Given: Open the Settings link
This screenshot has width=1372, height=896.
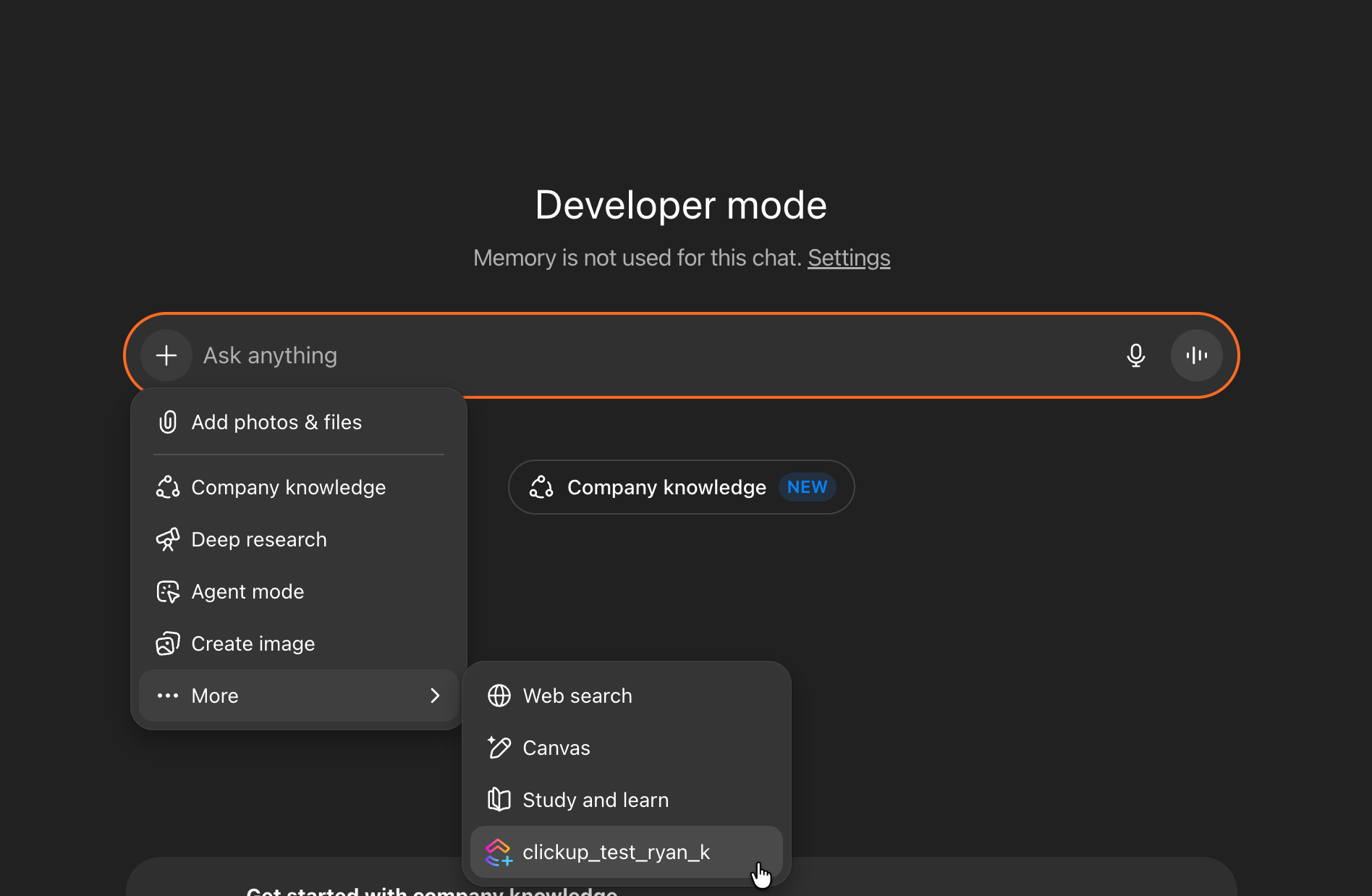Looking at the screenshot, I should (x=848, y=258).
